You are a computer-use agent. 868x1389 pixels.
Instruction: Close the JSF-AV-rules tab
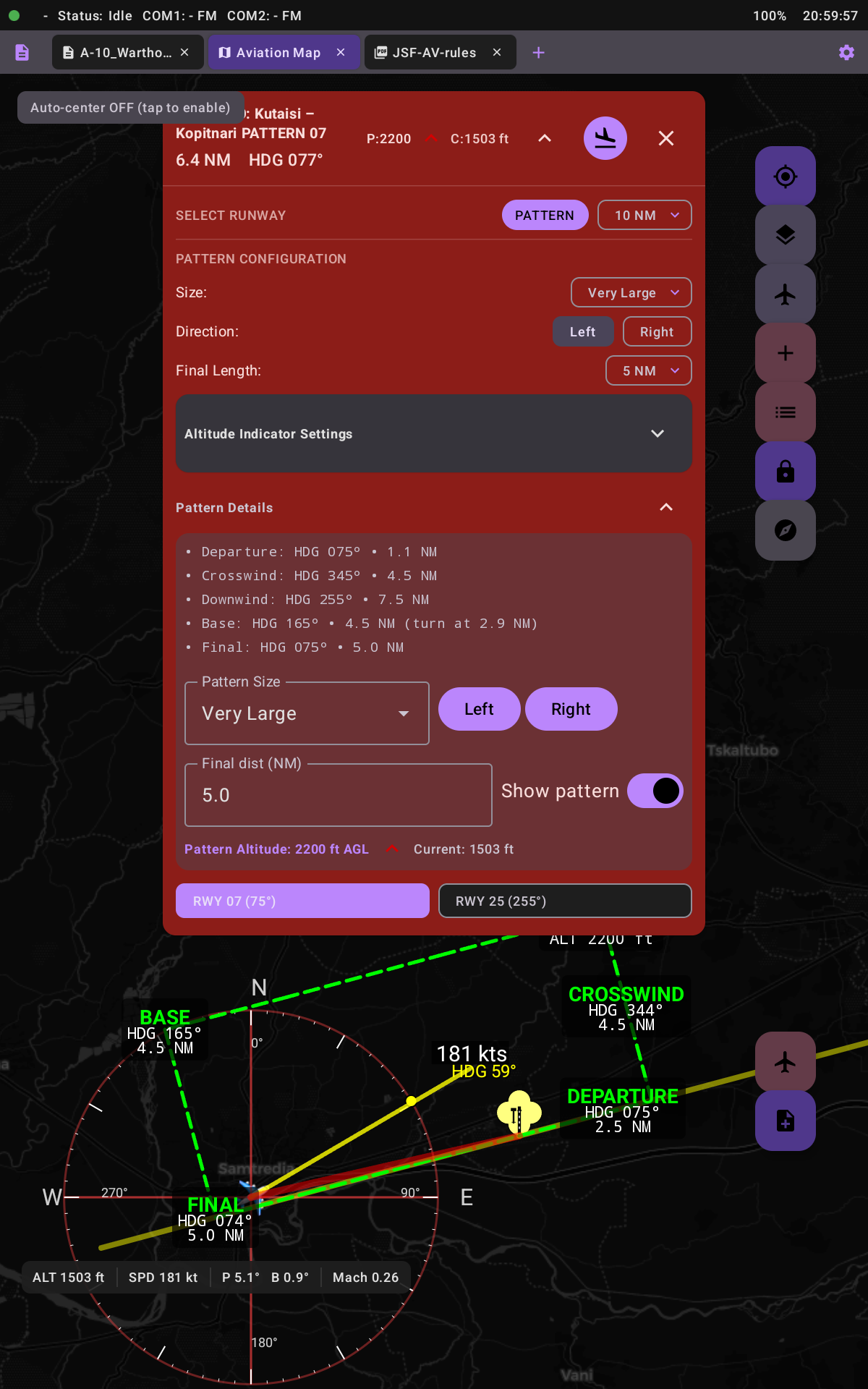[x=497, y=52]
